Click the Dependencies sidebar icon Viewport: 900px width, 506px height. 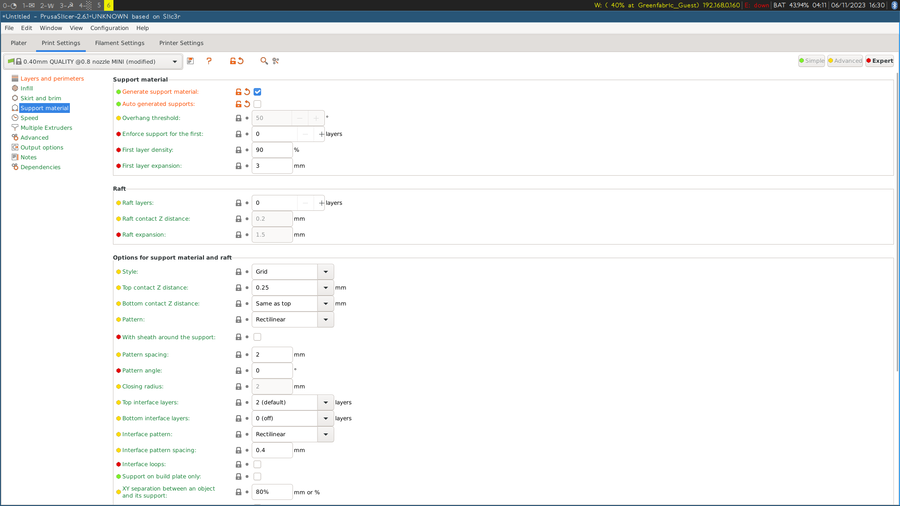15,167
